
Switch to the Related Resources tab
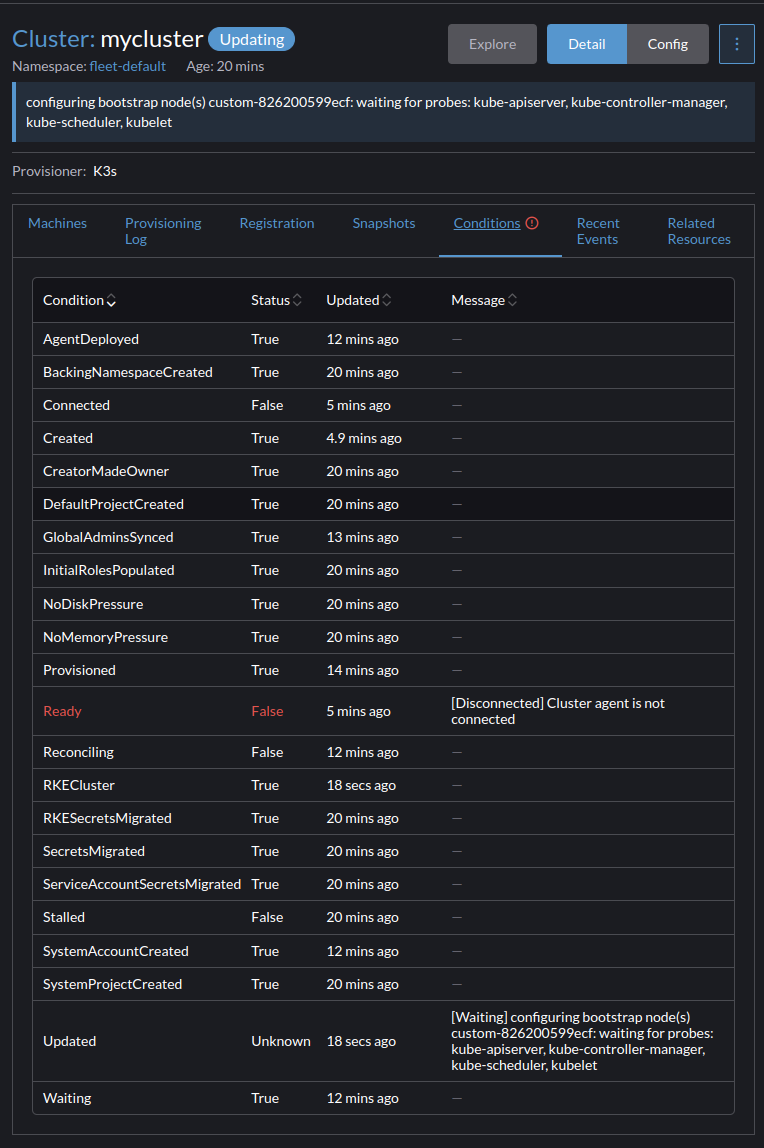[698, 231]
